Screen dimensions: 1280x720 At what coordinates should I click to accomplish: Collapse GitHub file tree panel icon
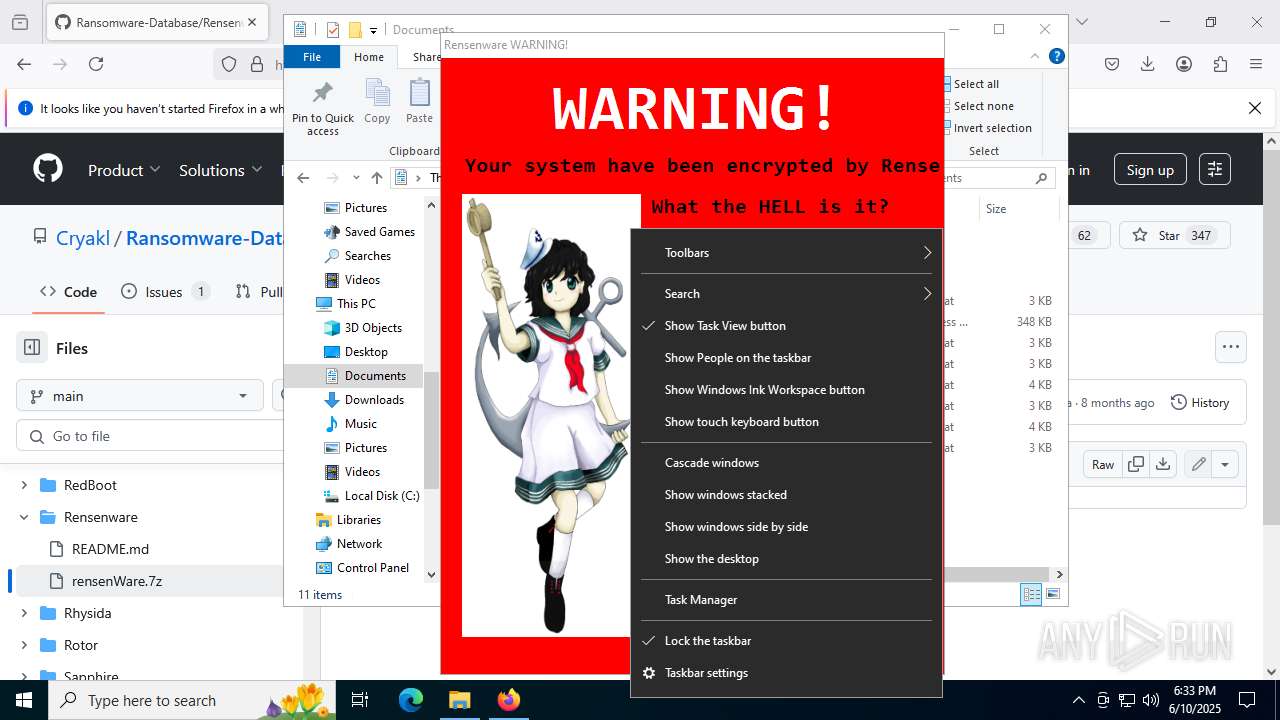pos(32,348)
